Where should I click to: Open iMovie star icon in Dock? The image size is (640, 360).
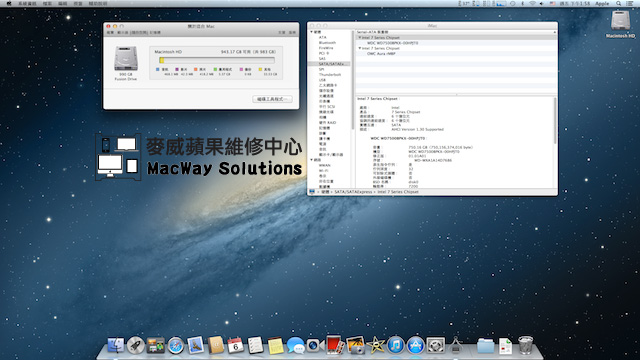click(x=375, y=345)
